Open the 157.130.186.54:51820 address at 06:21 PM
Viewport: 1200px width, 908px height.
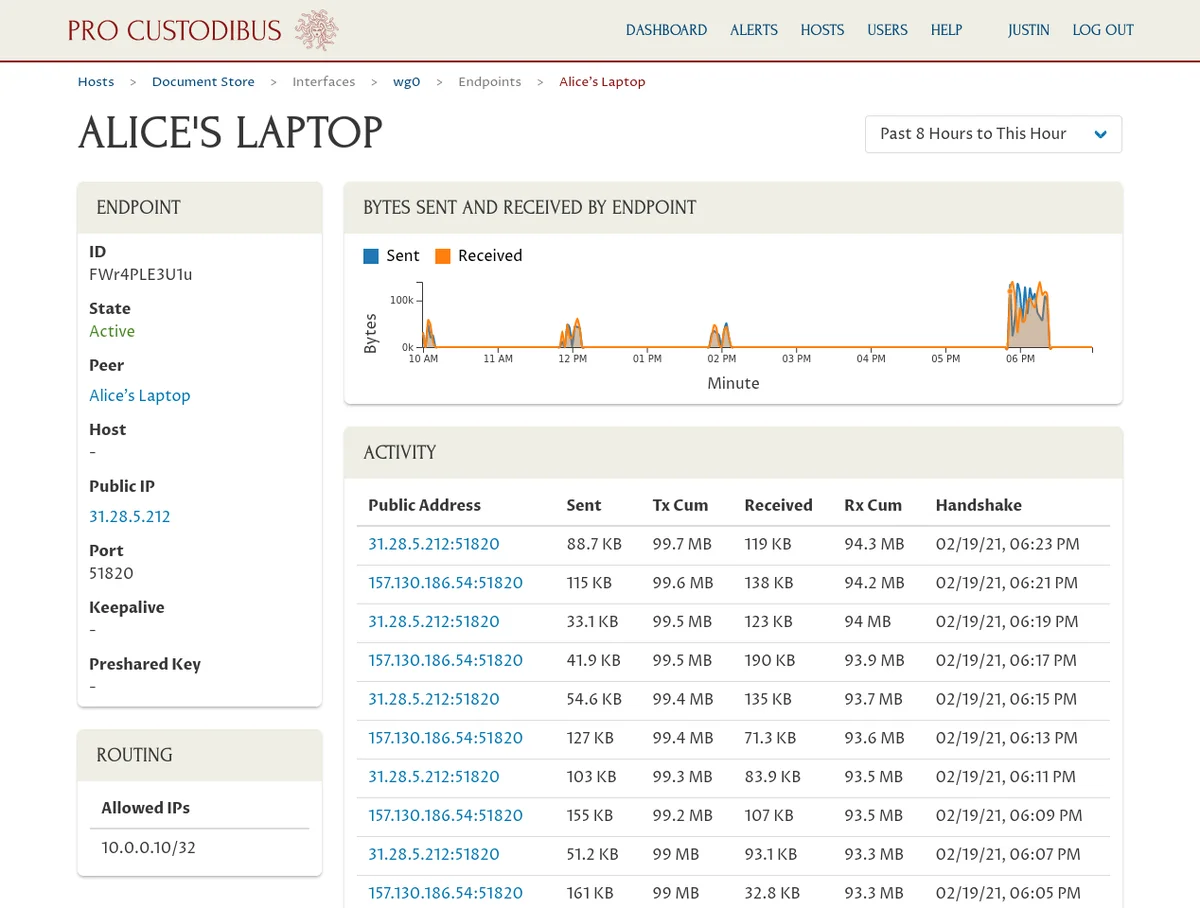[x=445, y=583]
